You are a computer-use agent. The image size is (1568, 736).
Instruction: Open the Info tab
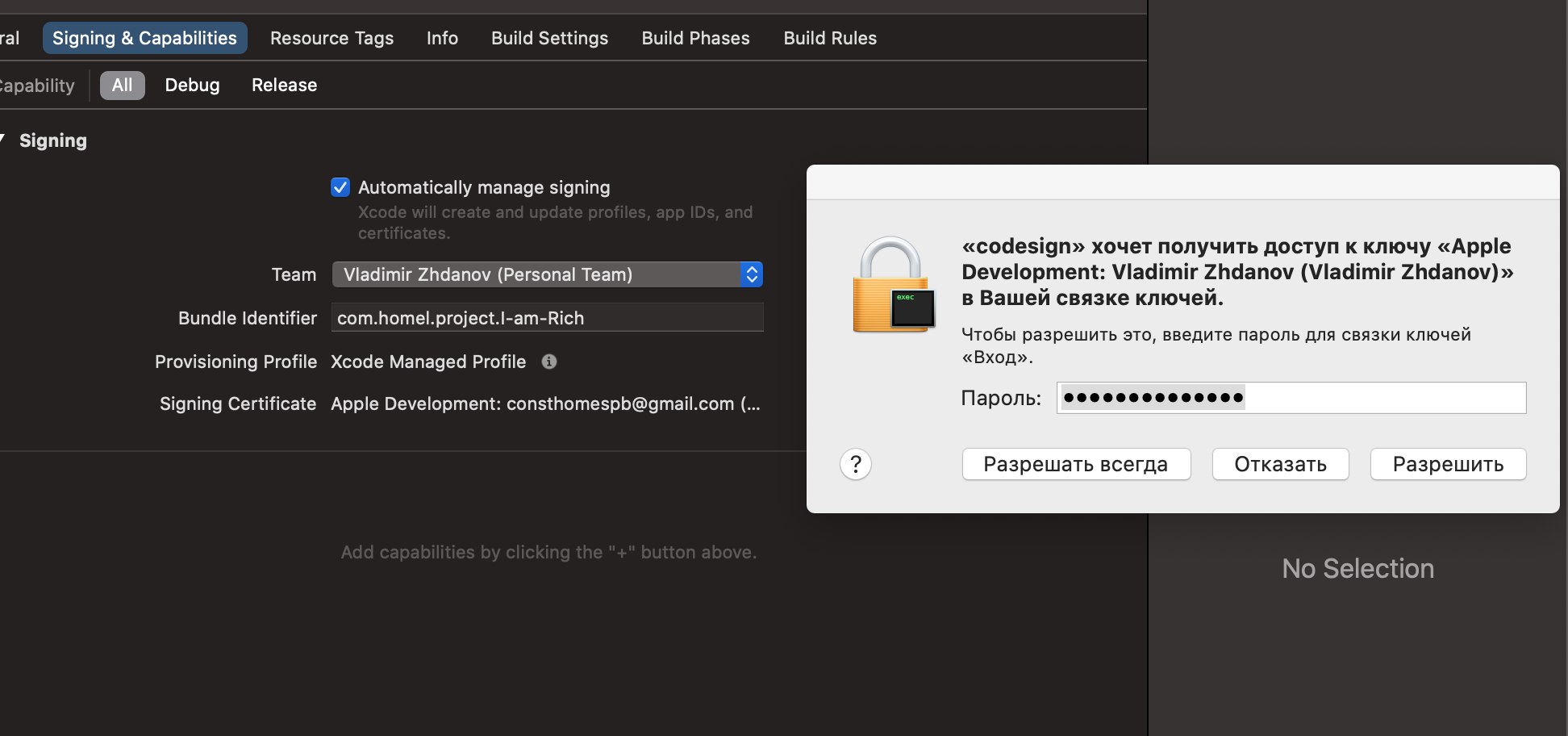(442, 38)
